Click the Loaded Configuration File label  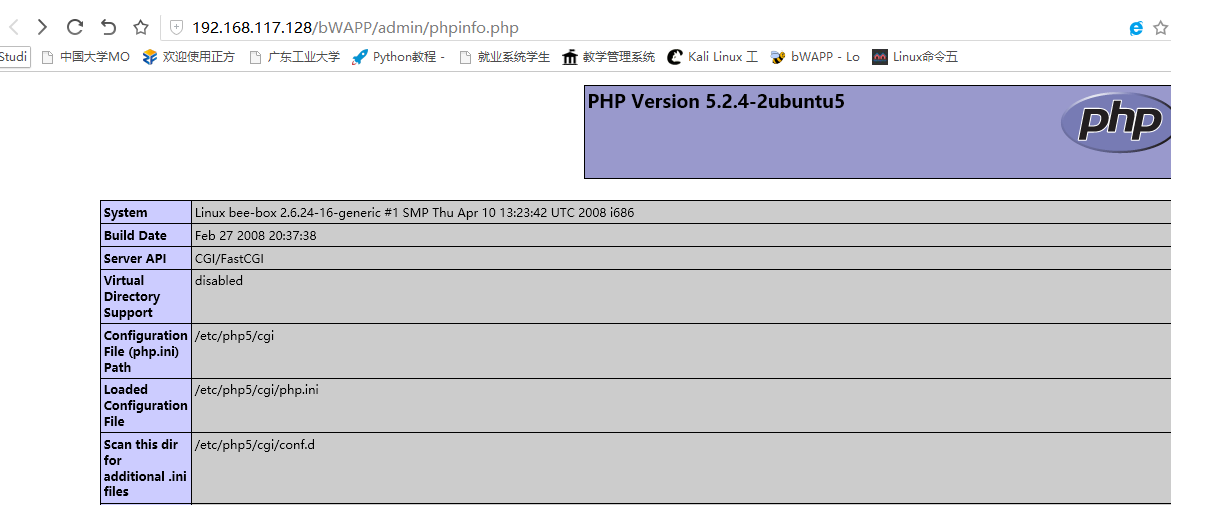(146, 405)
